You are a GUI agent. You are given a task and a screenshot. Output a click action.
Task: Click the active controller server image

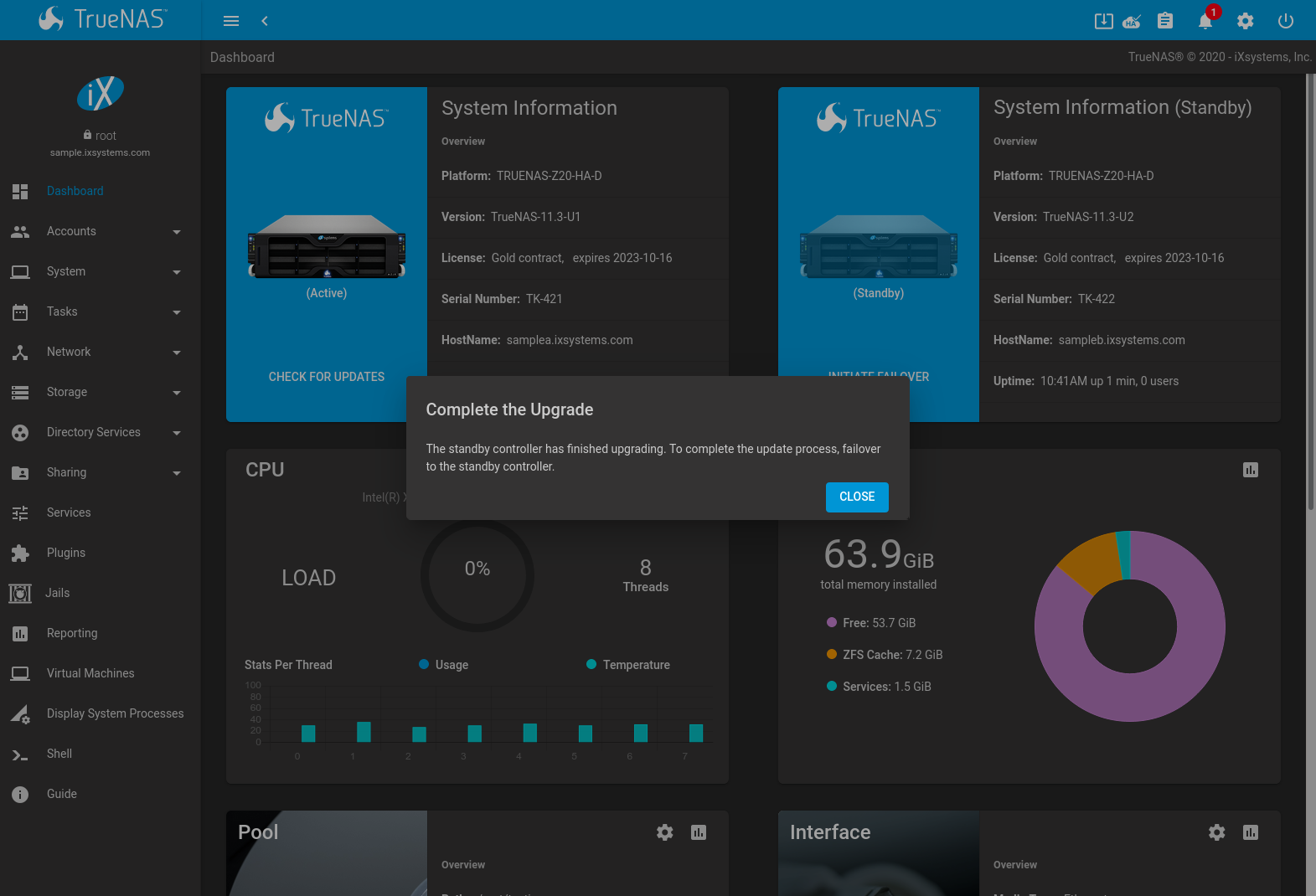tap(327, 247)
